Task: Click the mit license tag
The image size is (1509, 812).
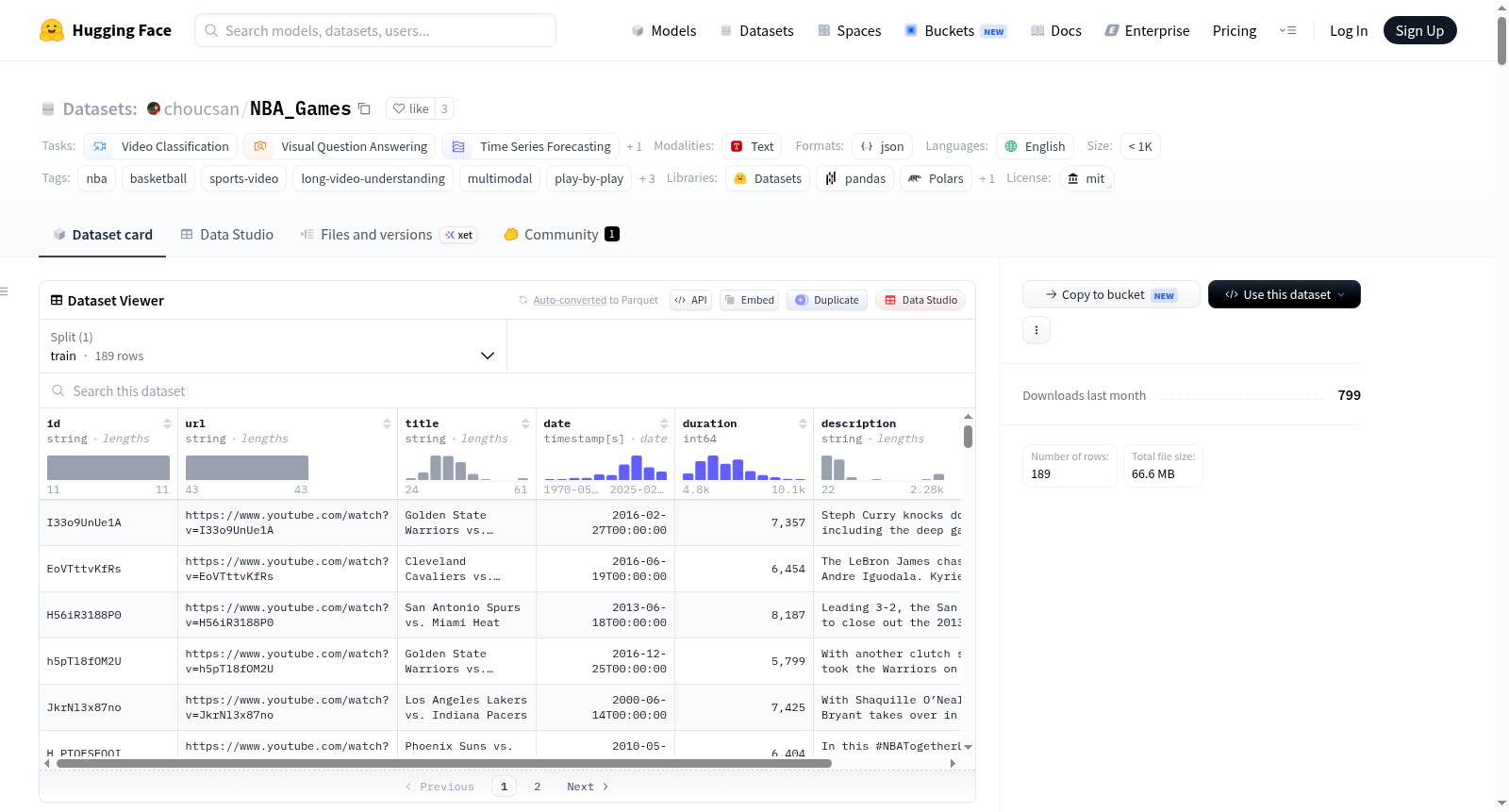Action: 1086,178
